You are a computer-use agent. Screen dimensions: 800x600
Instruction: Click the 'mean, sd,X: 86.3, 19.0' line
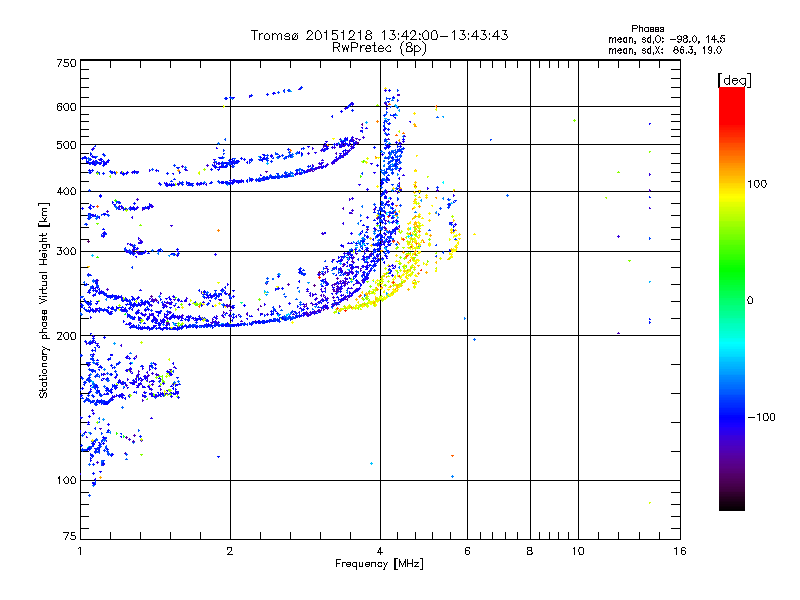665,51
